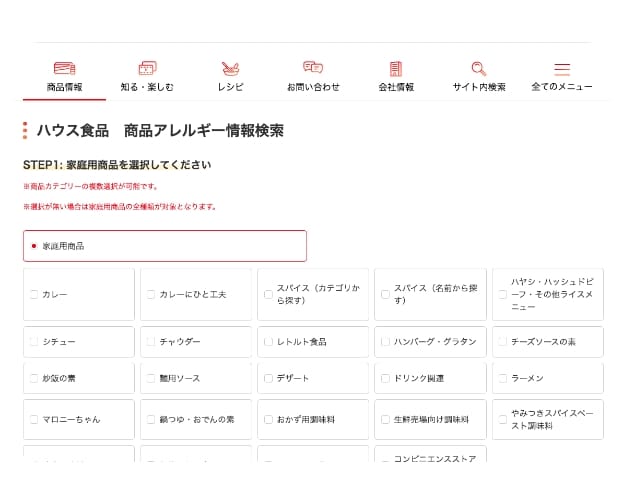
Task: Click the 会社情報 building icon
Action: pyautogui.click(x=396, y=69)
